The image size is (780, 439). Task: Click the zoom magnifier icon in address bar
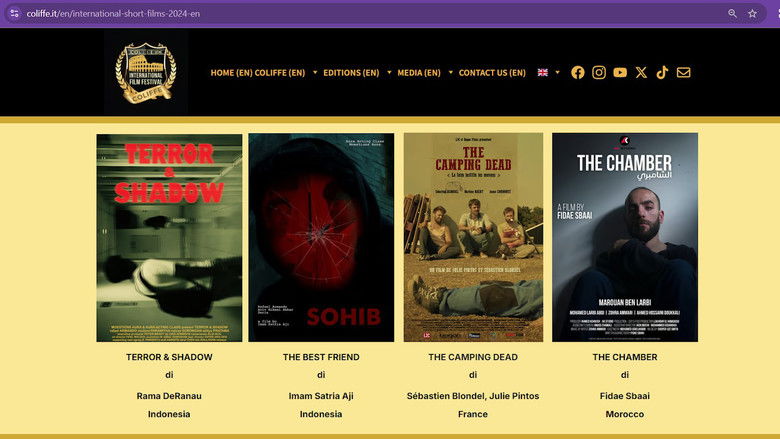point(732,14)
